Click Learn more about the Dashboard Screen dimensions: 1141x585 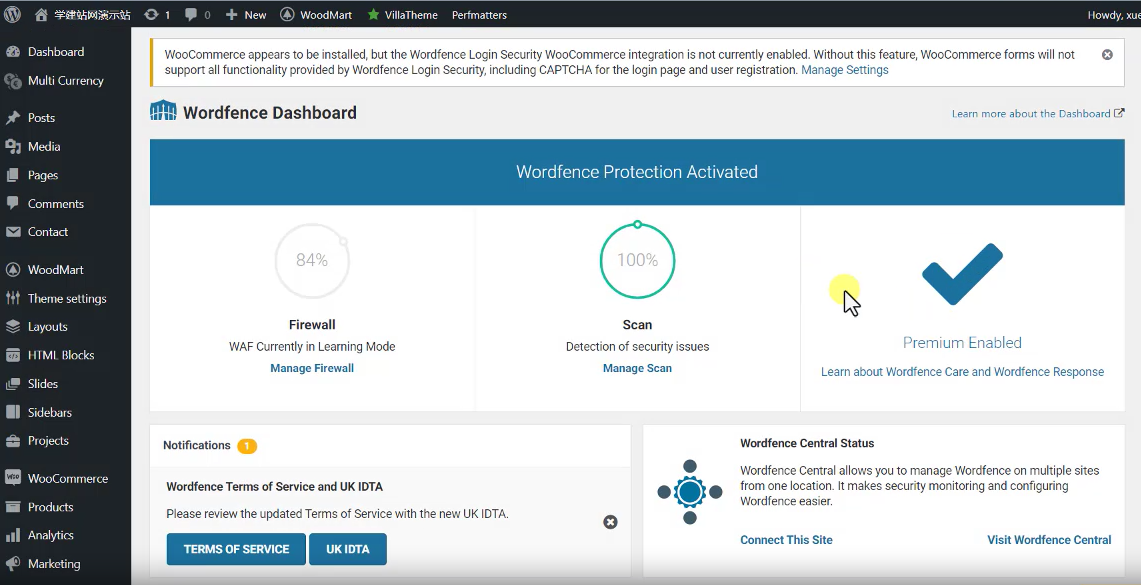tap(1038, 114)
